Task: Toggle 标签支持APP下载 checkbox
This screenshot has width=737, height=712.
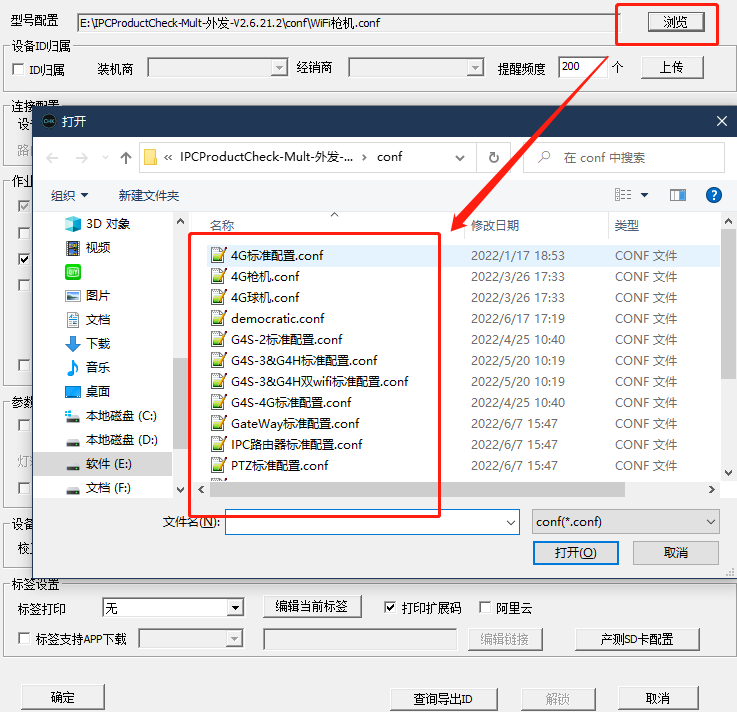Action: click(24, 638)
